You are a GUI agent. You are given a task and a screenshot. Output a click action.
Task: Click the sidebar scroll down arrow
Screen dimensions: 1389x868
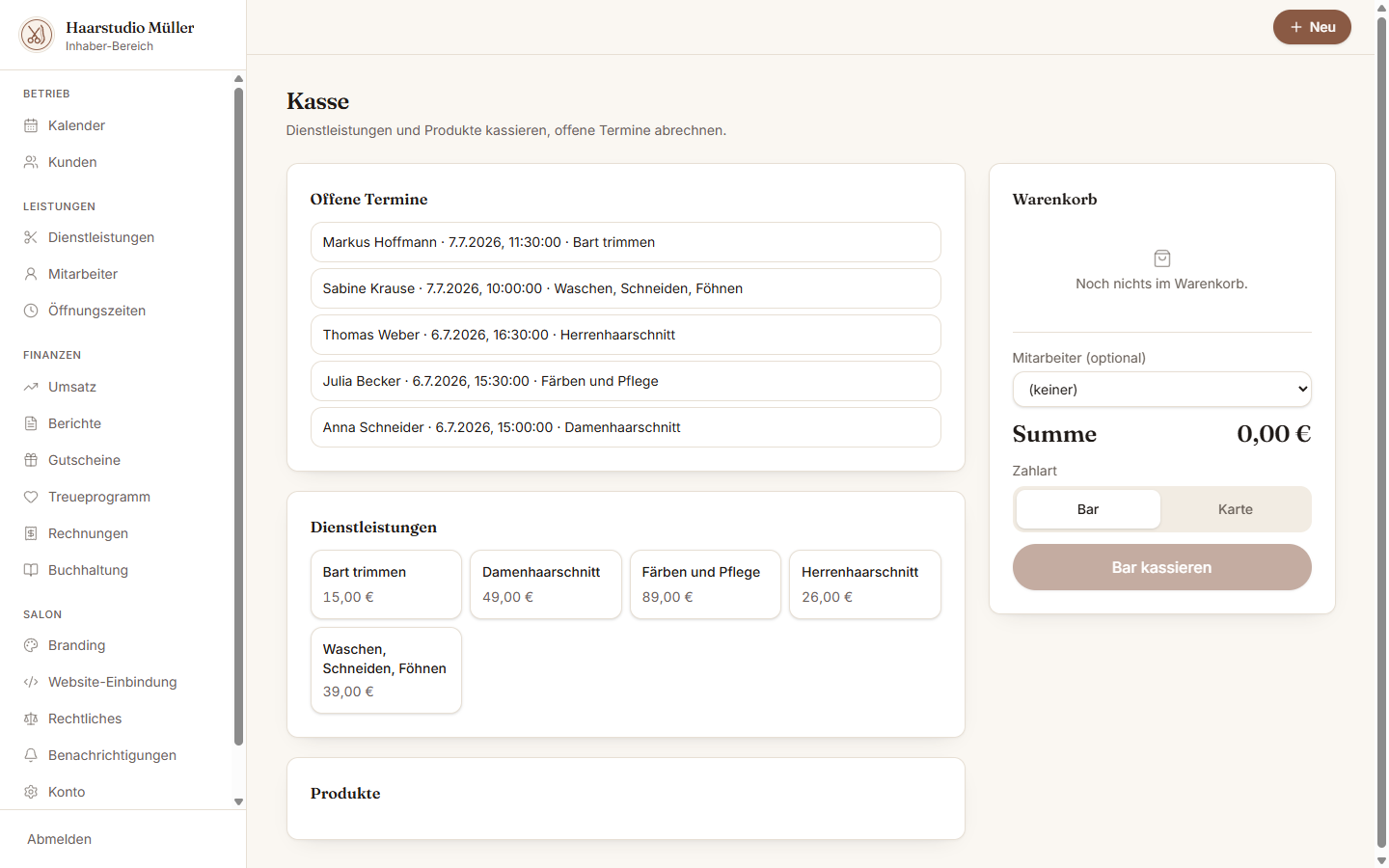[x=238, y=801]
